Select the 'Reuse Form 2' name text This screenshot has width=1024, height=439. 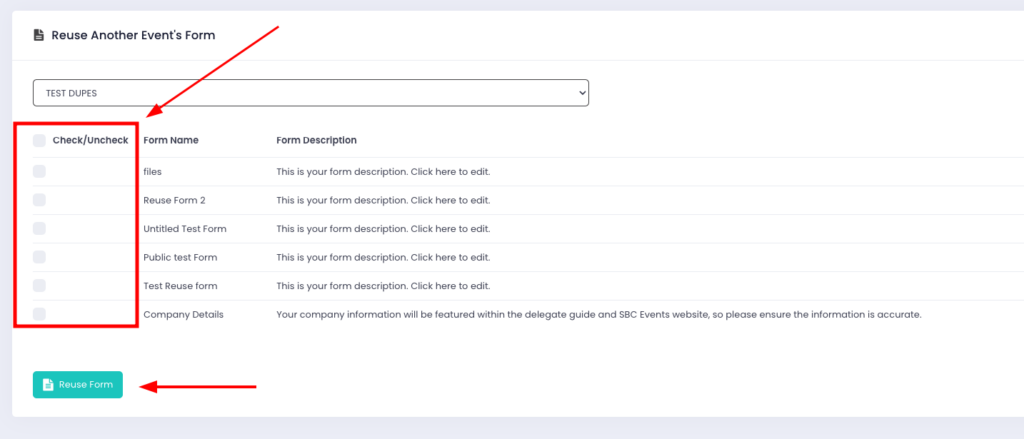point(174,200)
